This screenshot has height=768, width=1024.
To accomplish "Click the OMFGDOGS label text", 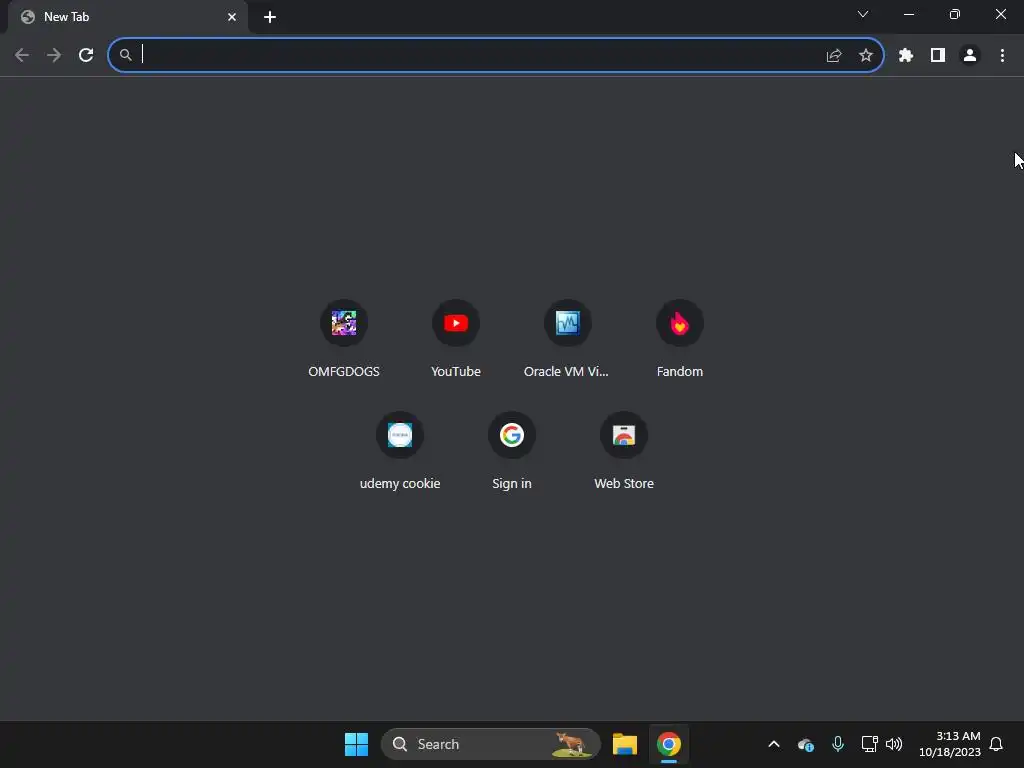I will point(344,372).
